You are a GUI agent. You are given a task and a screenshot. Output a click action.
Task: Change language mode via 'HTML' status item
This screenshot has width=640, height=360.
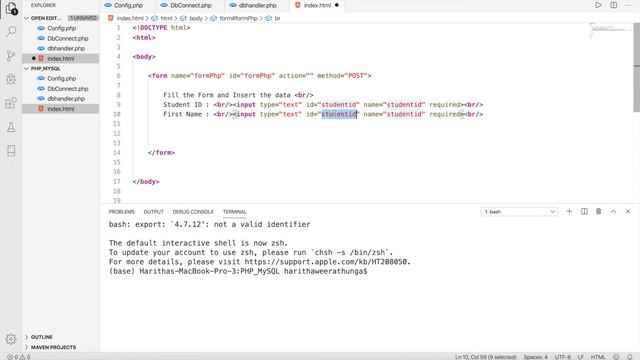coord(598,357)
